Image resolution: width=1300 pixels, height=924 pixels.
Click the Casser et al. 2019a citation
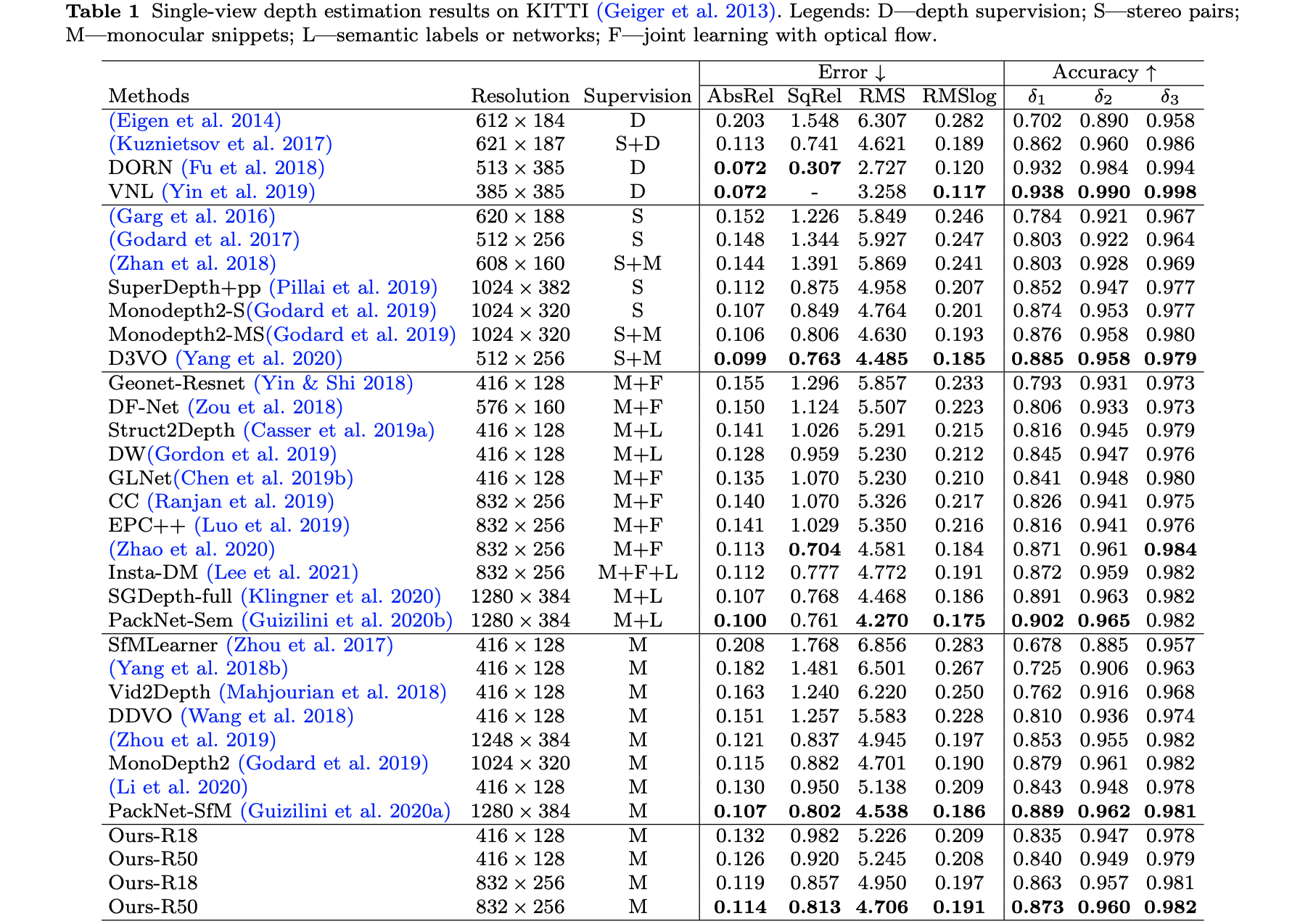tap(339, 431)
